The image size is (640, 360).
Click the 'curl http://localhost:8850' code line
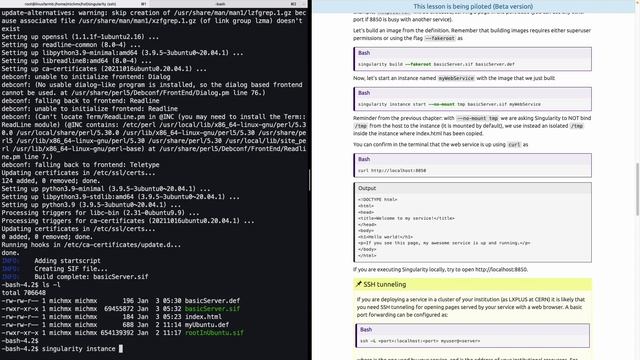click(x=392, y=171)
